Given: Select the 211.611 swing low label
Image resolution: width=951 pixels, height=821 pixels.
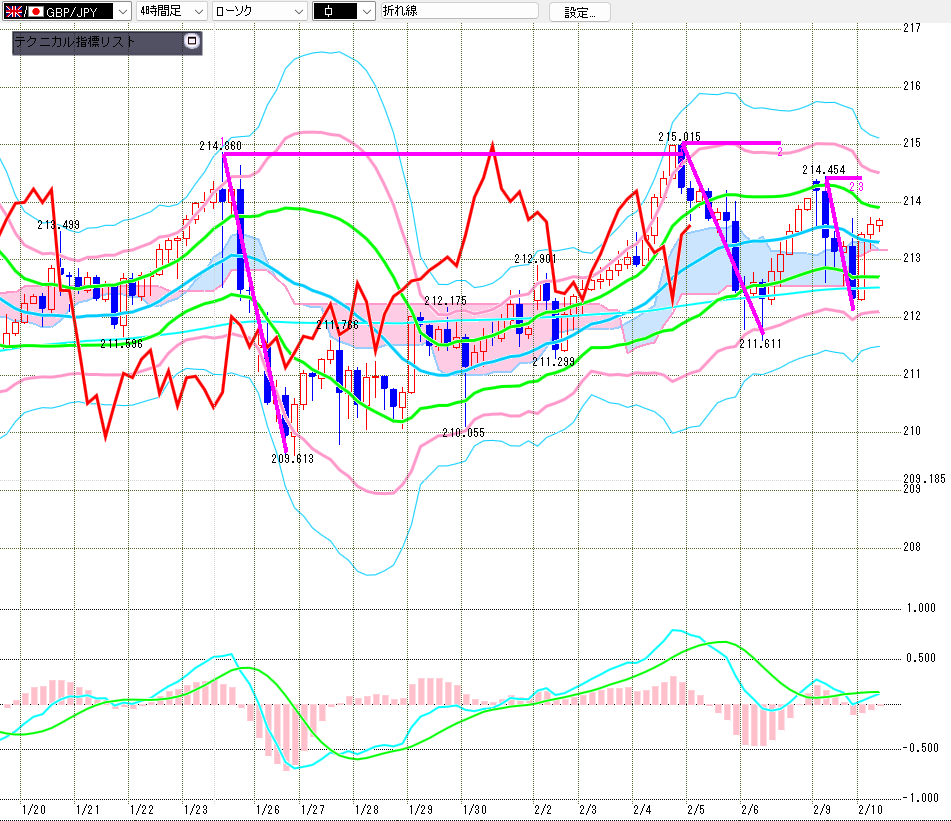Looking at the screenshot, I should (759, 343).
